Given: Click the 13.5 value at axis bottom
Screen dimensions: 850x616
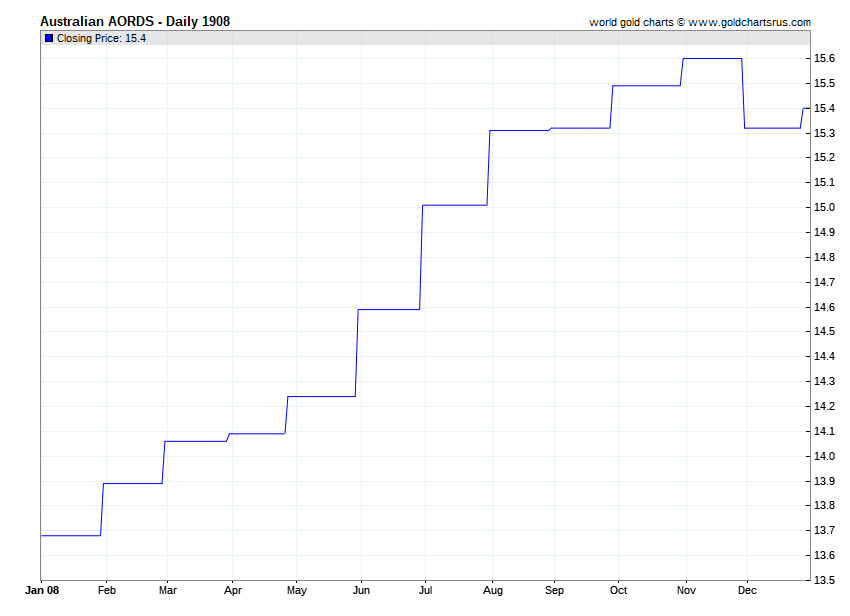Looking at the screenshot, I should pyautogui.click(x=824, y=580).
